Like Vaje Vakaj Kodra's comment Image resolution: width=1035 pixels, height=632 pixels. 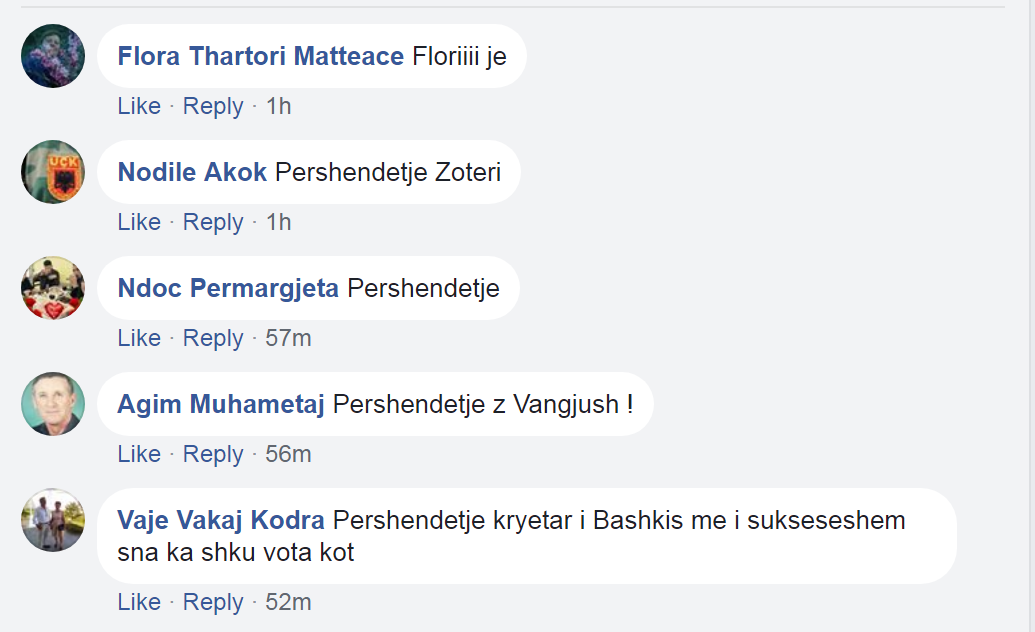(x=139, y=602)
